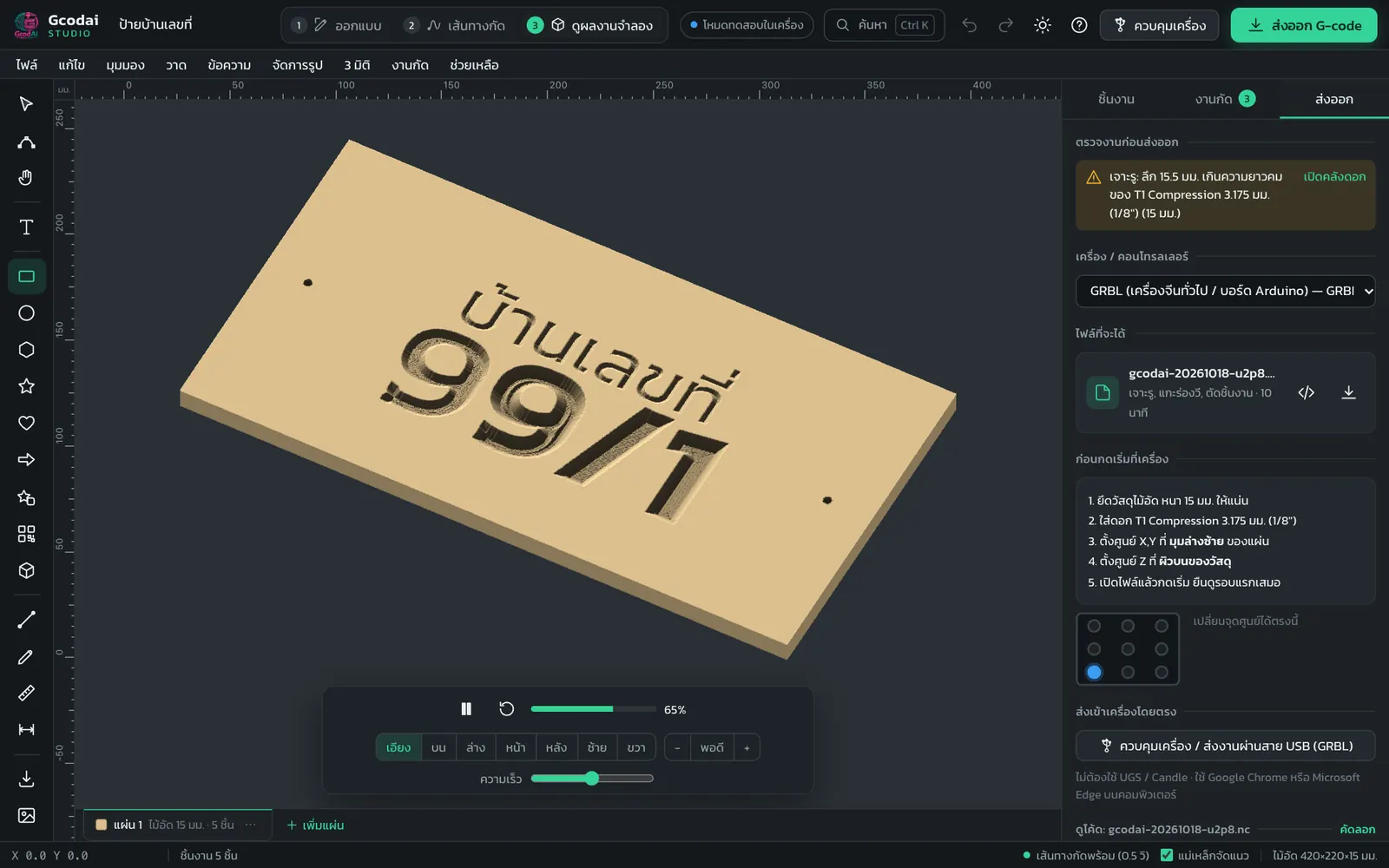
Task: Select the heart shape tool
Action: tap(26, 423)
